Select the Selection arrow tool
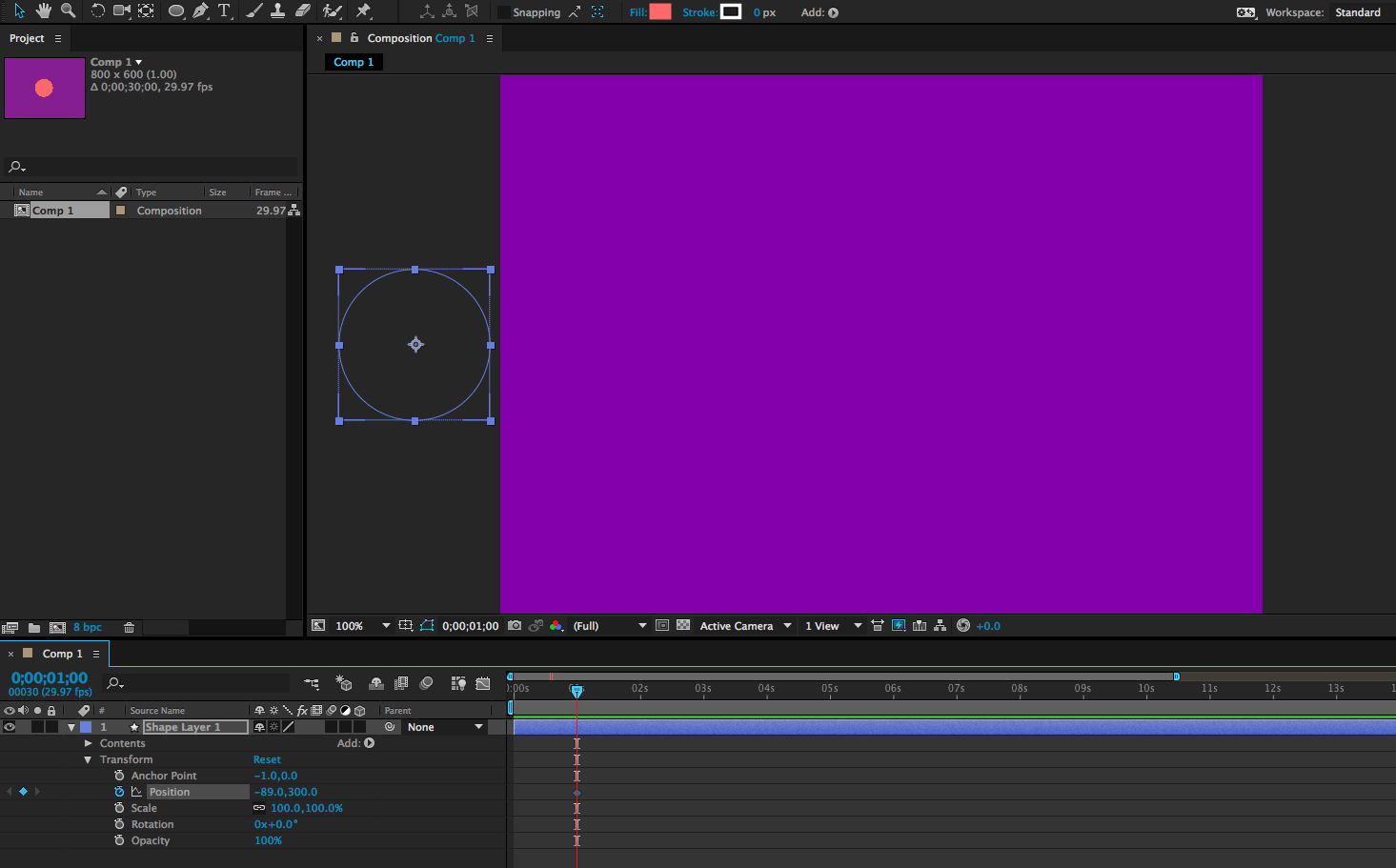The width and height of the screenshot is (1396, 868). tap(19, 11)
